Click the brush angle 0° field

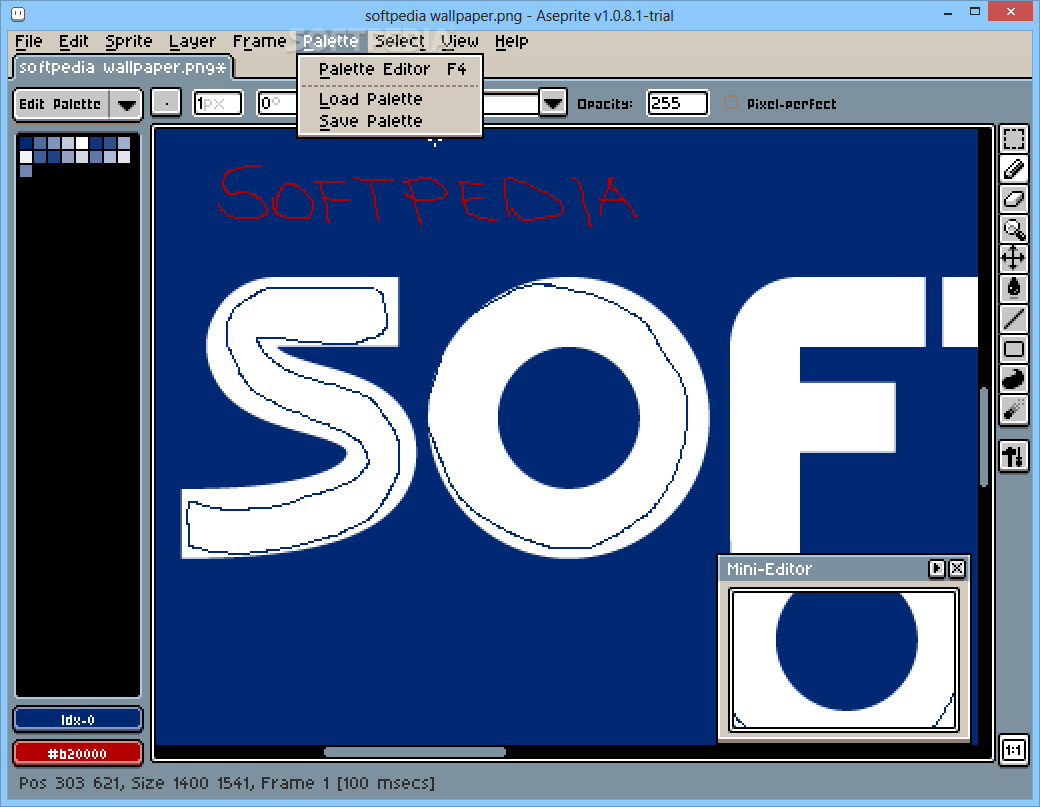click(277, 103)
